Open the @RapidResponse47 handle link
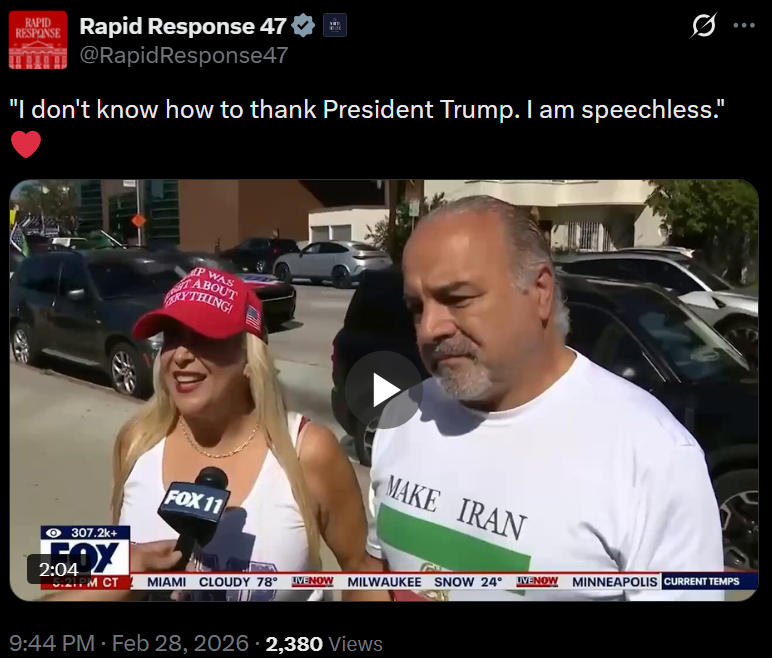The width and height of the screenshot is (772, 658). click(x=184, y=55)
